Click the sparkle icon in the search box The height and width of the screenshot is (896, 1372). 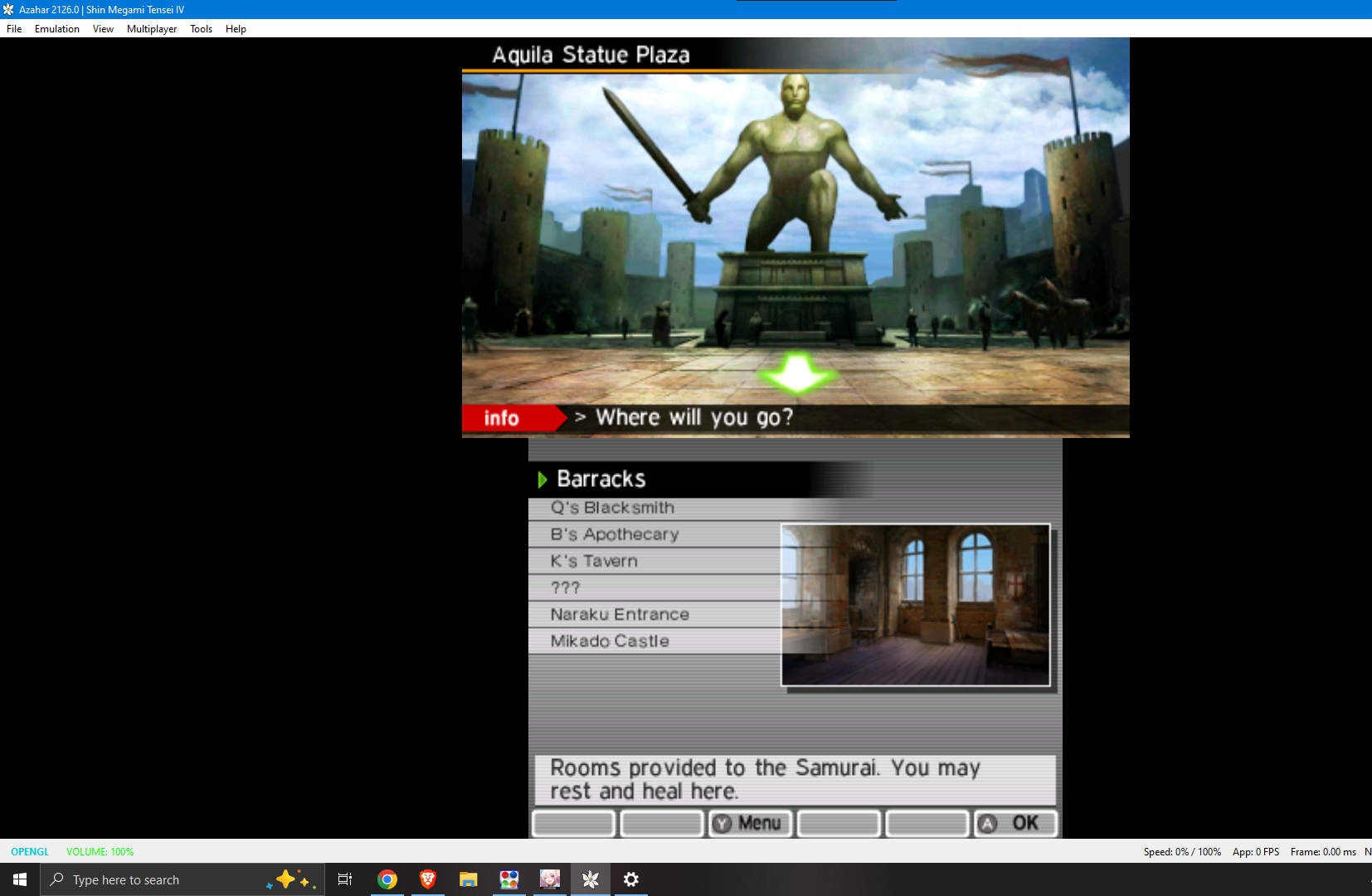pos(290,879)
